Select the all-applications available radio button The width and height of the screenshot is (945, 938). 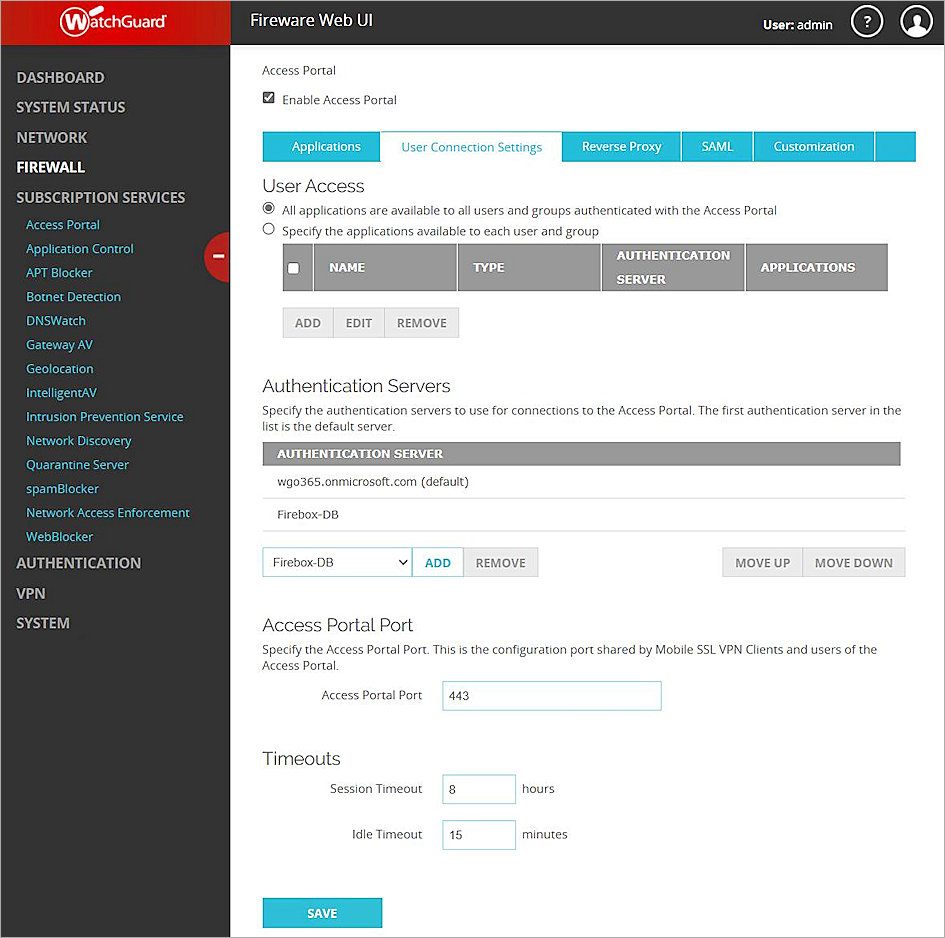[267, 208]
